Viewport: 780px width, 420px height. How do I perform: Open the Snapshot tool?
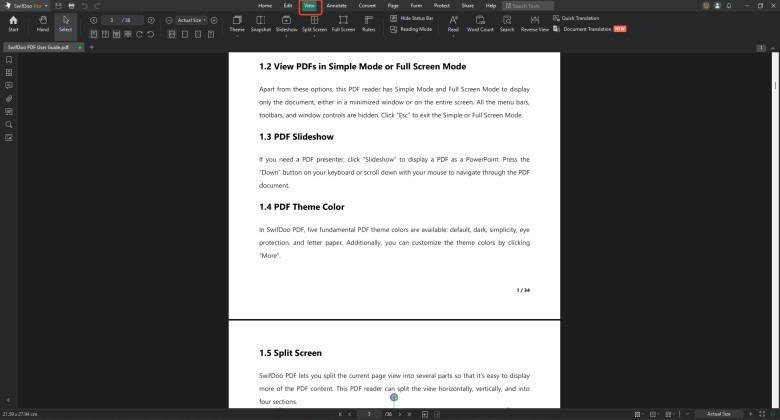[261, 23]
